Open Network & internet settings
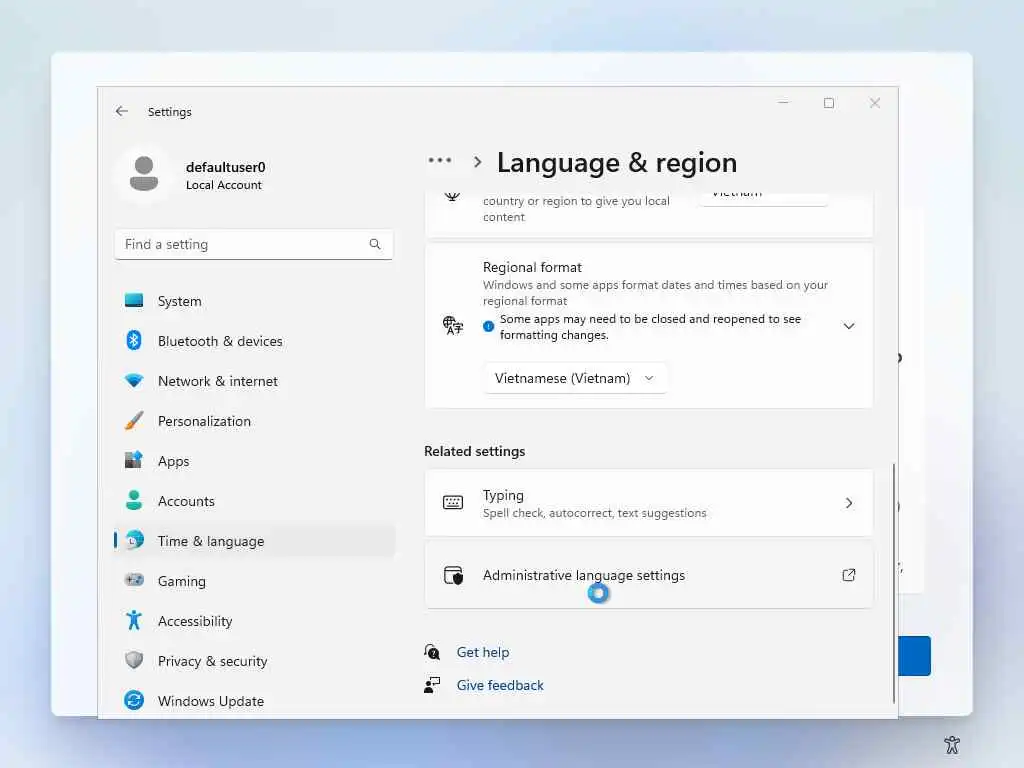 click(x=255, y=381)
